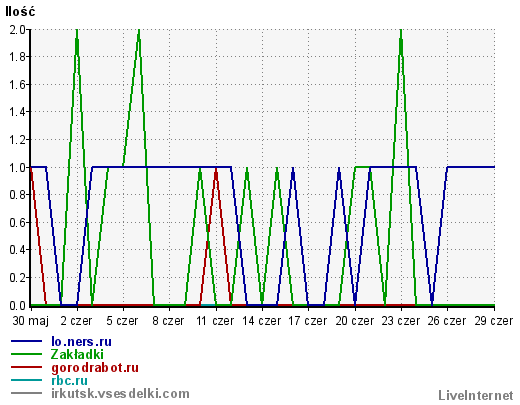Image resolution: width=520 pixels, height=405 pixels.
Task: Click the 23 czer date label
Action: 400,321
